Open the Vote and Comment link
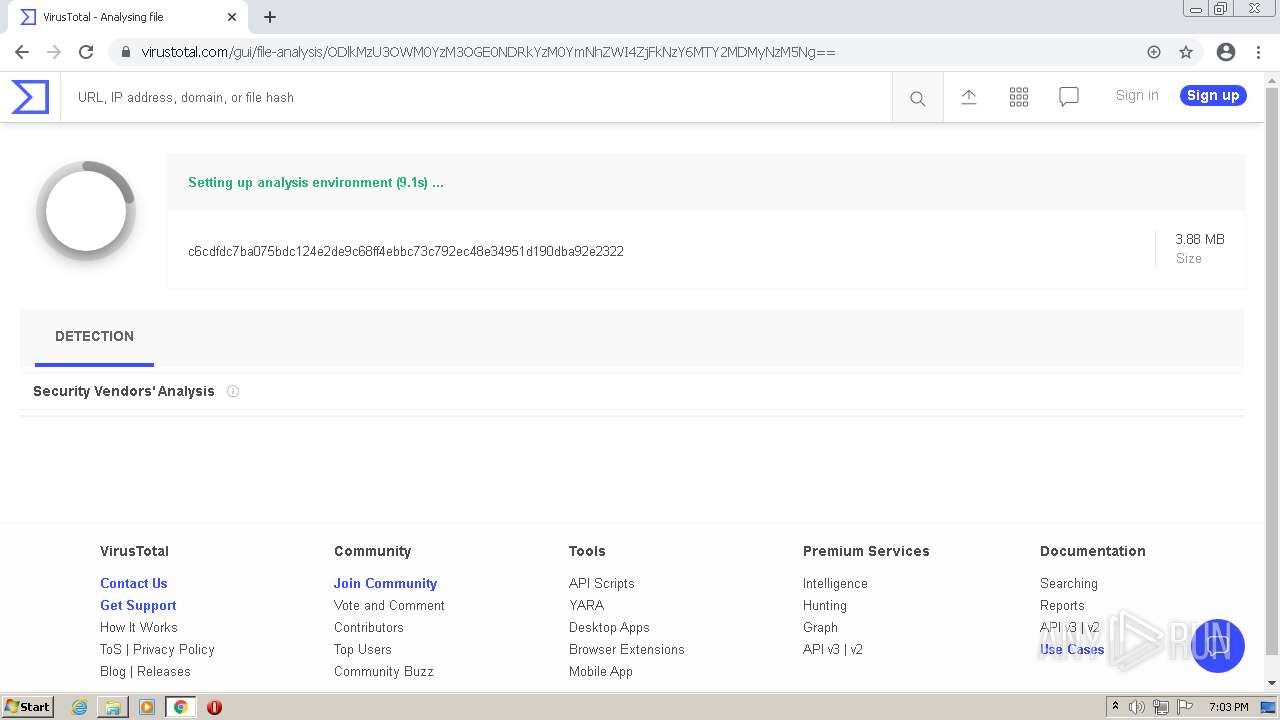 click(389, 605)
